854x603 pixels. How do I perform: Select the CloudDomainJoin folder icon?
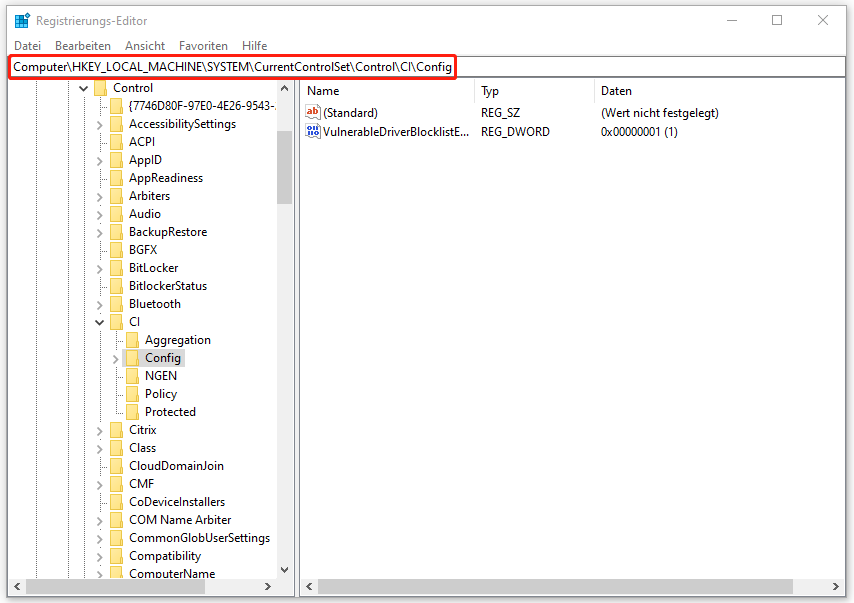[x=116, y=466]
